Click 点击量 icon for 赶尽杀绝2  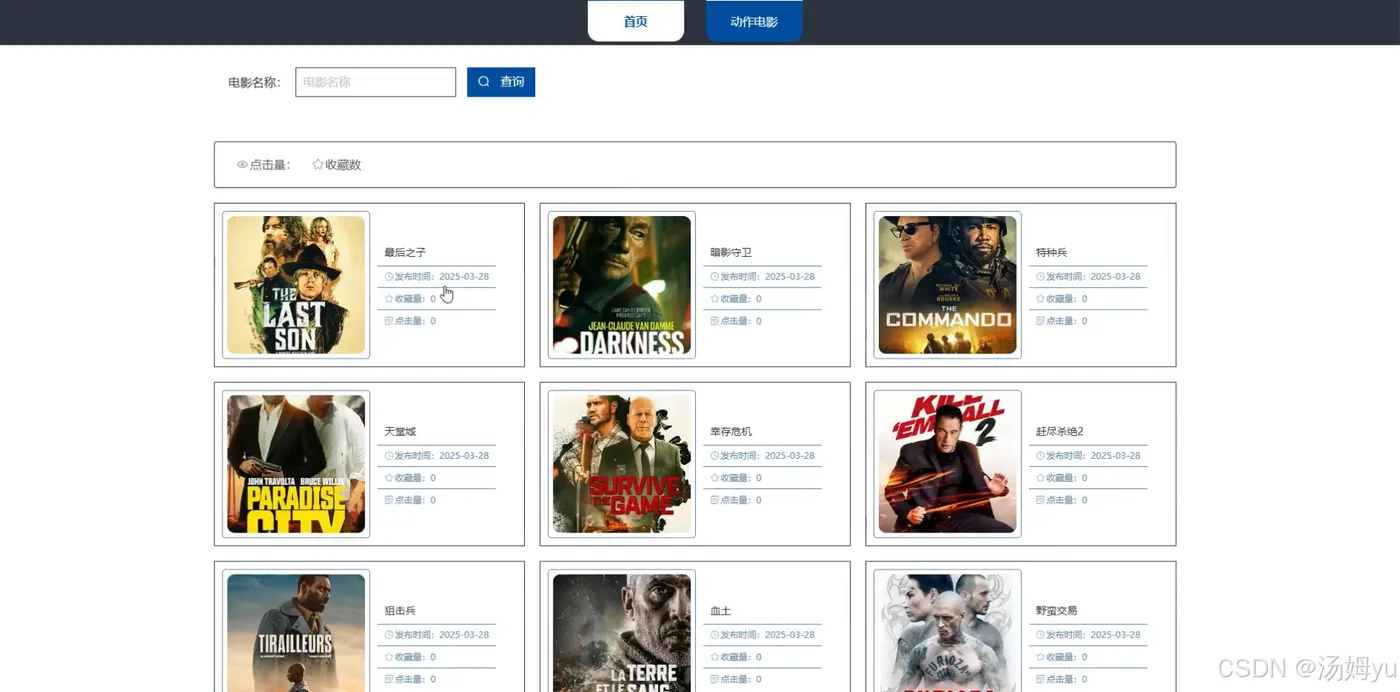coord(1041,500)
